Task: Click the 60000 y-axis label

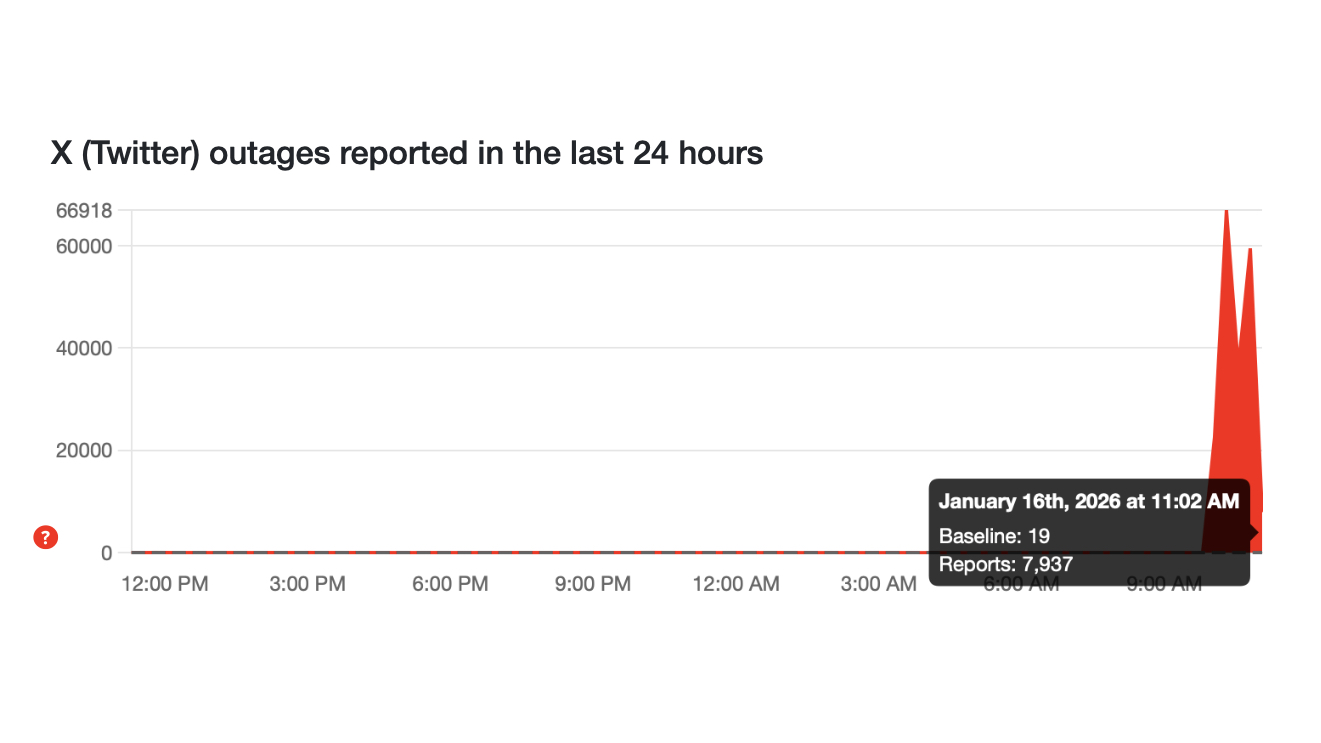Action: 83,246
